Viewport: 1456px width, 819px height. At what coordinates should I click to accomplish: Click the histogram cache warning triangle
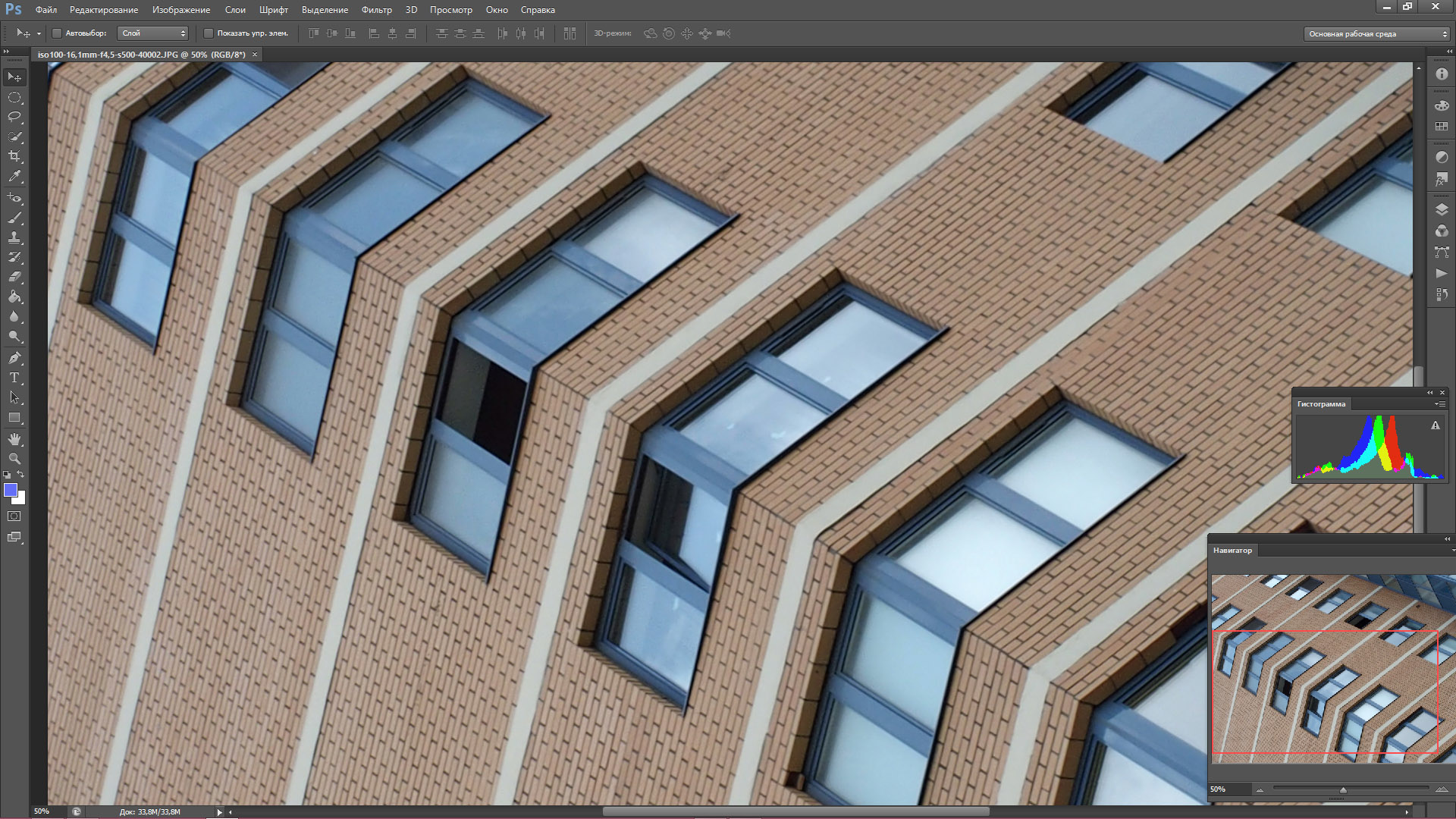1435,426
